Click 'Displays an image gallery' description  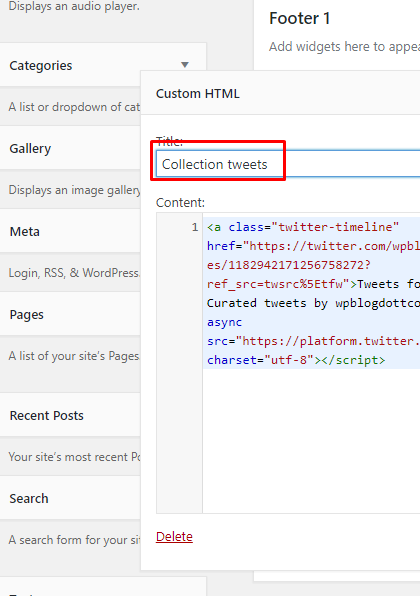tap(74, 190)
